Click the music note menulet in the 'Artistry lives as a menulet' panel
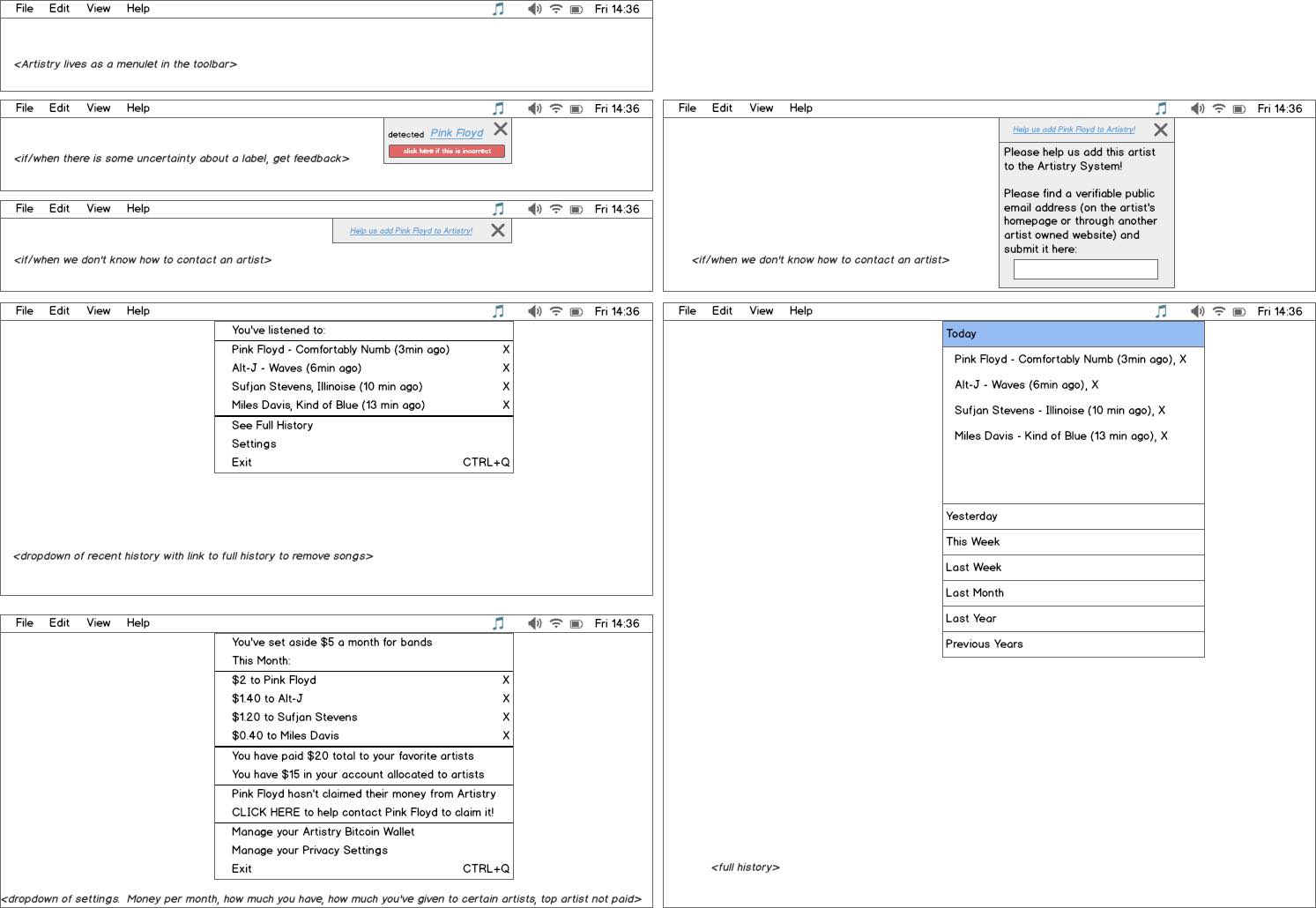The width and height of the screenshot is (1316, 908). pos(498,9)
